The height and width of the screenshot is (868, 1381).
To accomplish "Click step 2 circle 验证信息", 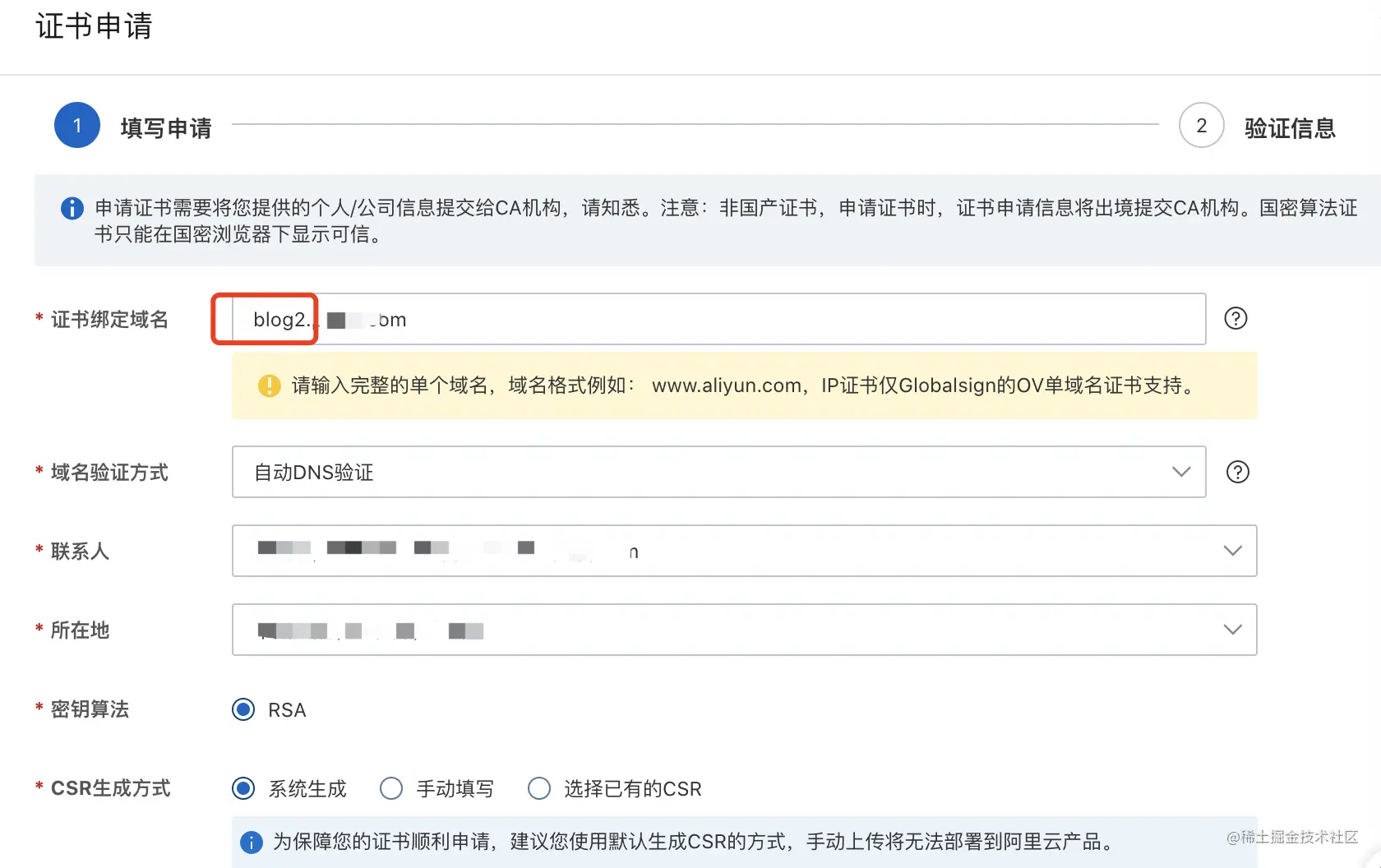I will point(1201,125).
